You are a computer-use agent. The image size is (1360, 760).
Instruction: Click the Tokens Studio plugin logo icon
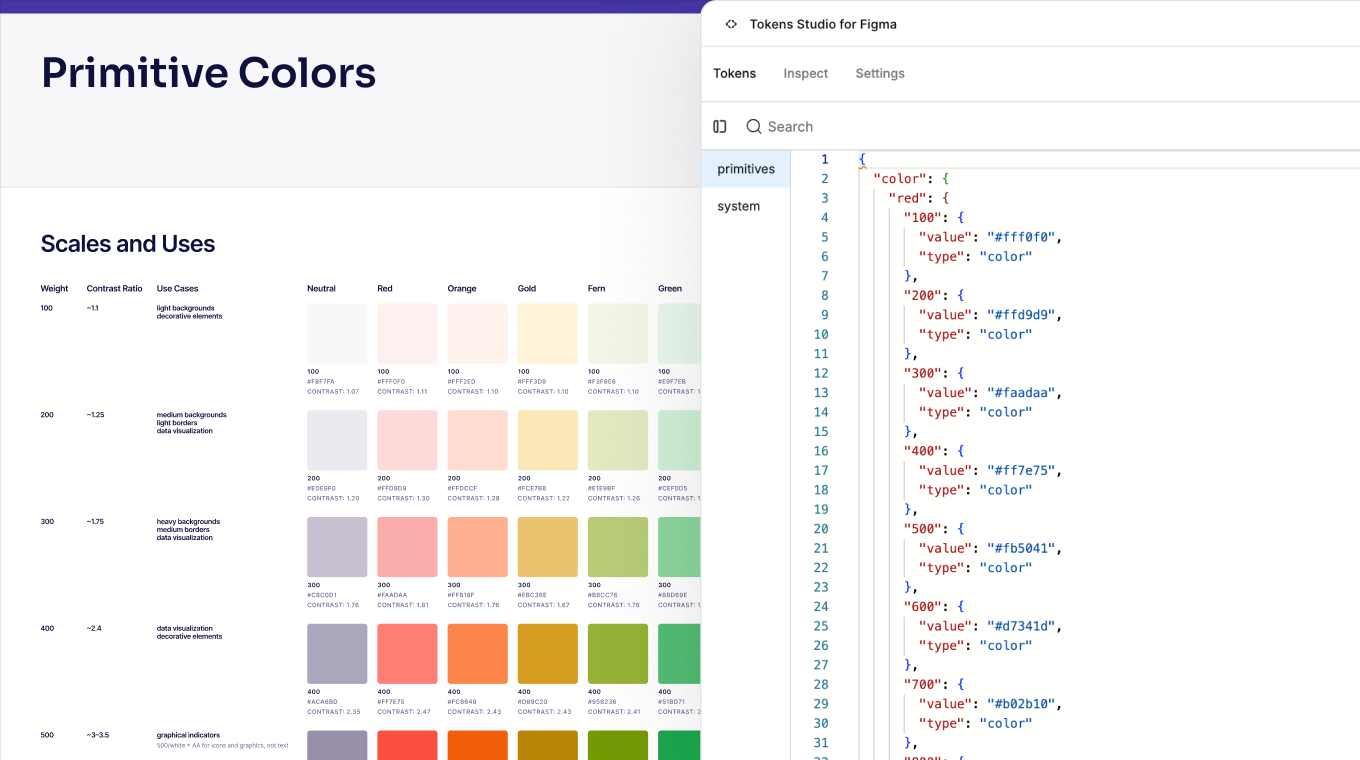(x=731, y=23)
